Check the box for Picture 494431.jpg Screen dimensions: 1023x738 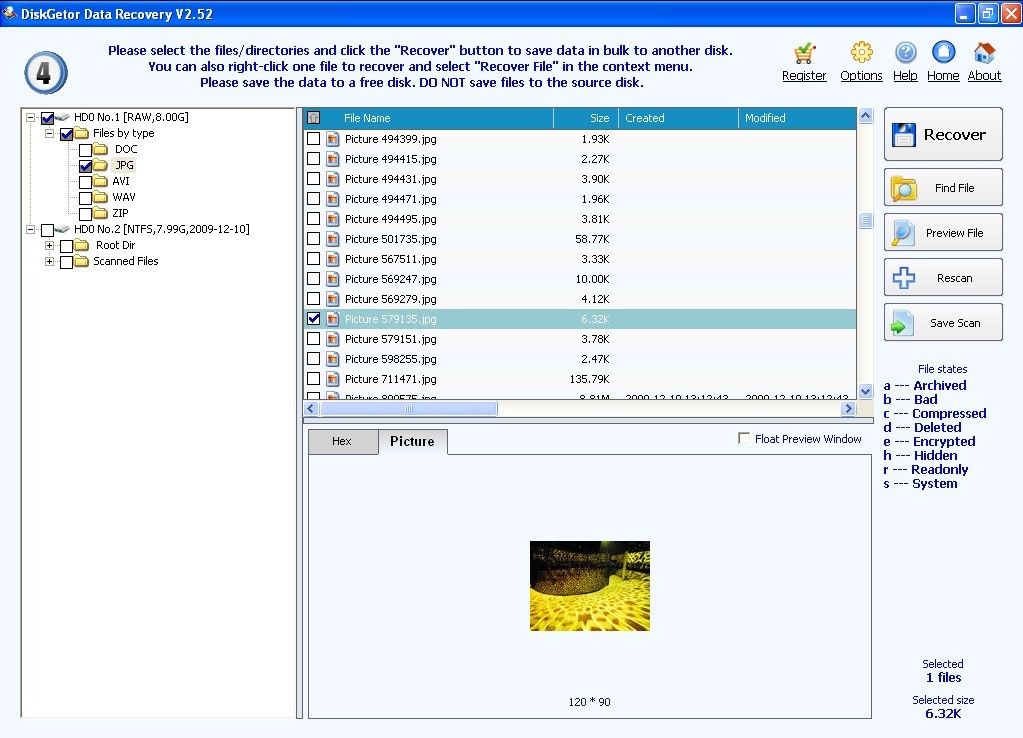tap(314, 179)
